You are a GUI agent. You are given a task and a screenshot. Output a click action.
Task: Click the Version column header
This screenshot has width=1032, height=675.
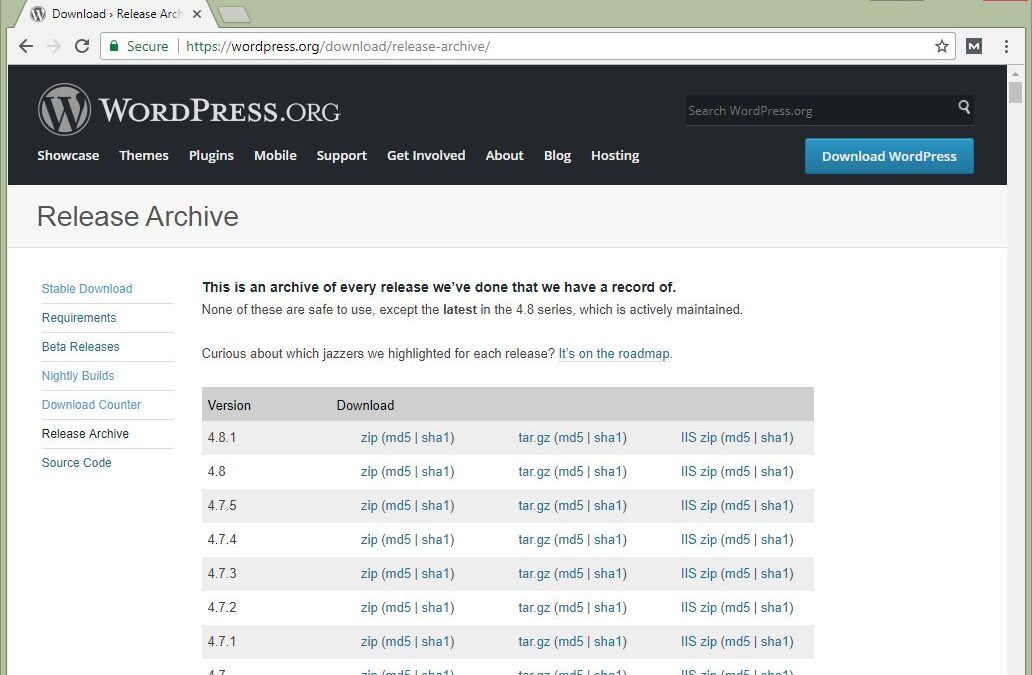pyautogui.click(x=229, y=405)
